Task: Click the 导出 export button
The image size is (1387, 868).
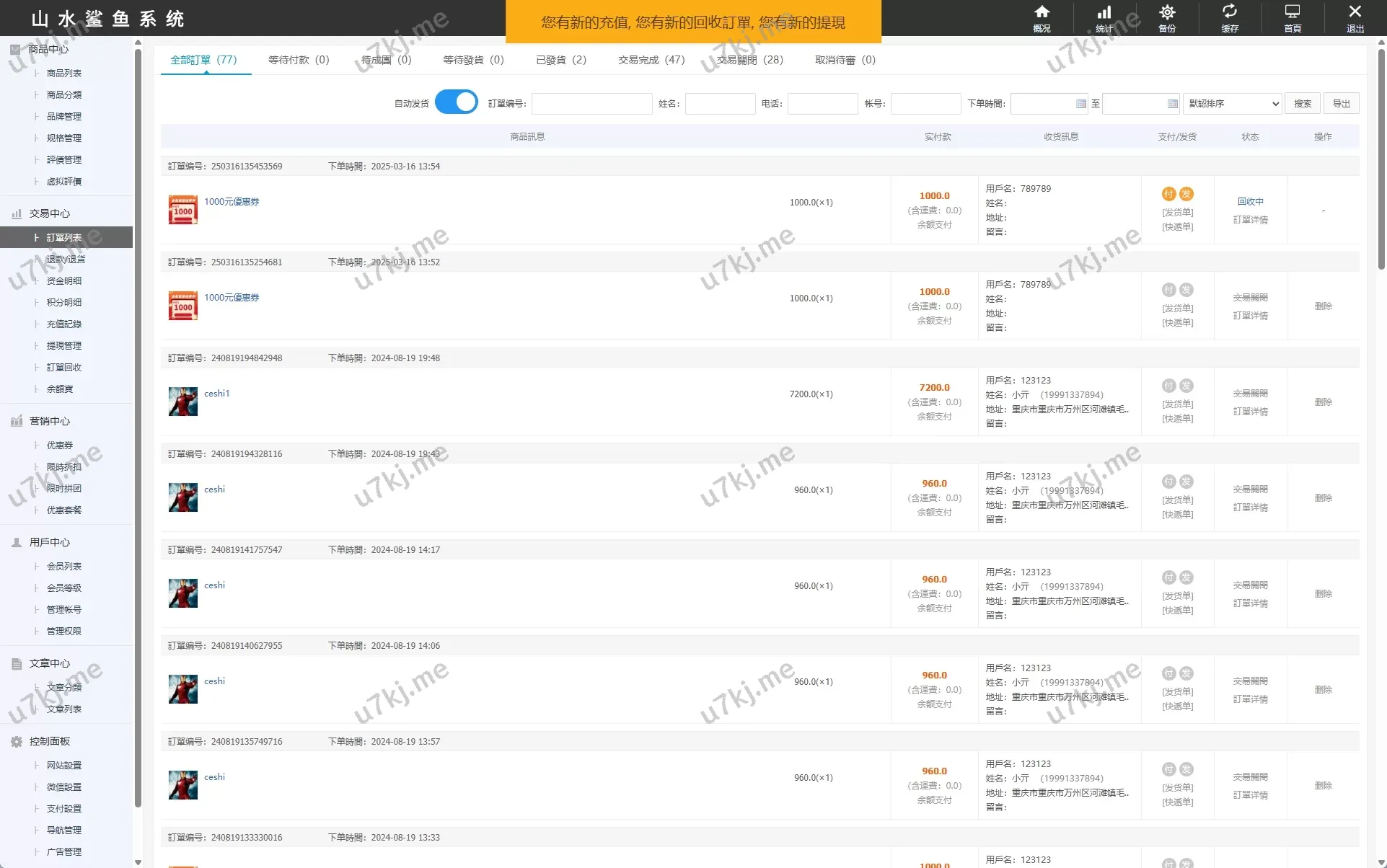Action: (x=1341, y=104)
